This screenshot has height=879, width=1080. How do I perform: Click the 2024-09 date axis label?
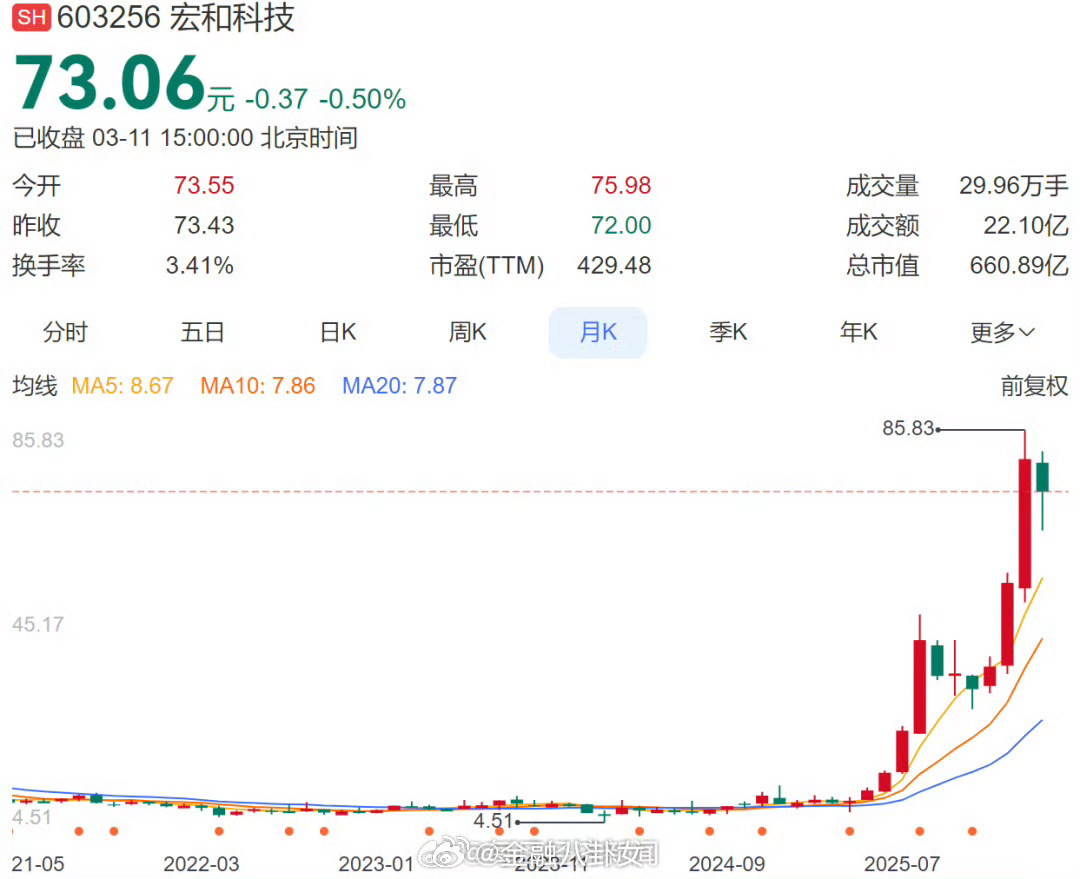(727, 864)
